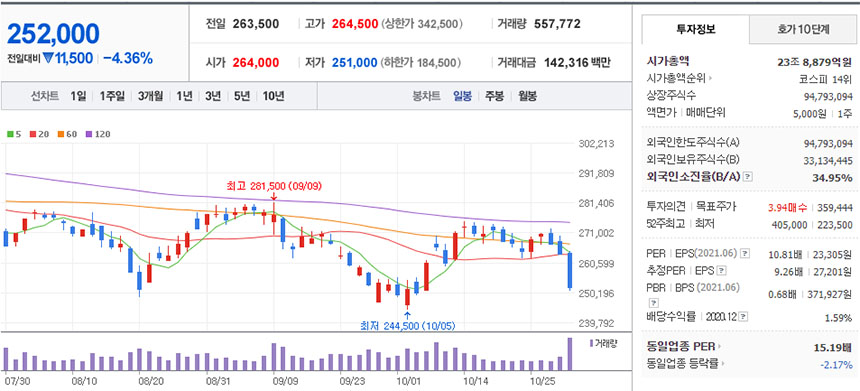
Task: Click the arrow icon next to 동일업종 PER
Action: tap(720, 347)
